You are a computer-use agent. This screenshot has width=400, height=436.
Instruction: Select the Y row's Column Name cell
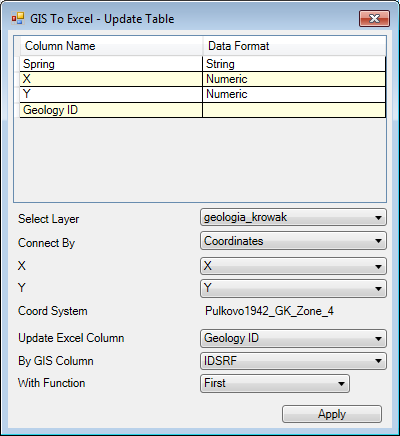click(x=111, y=94)
